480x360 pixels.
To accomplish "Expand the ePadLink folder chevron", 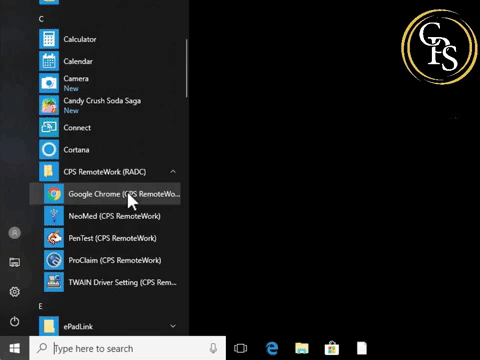I will coord(173,326).
